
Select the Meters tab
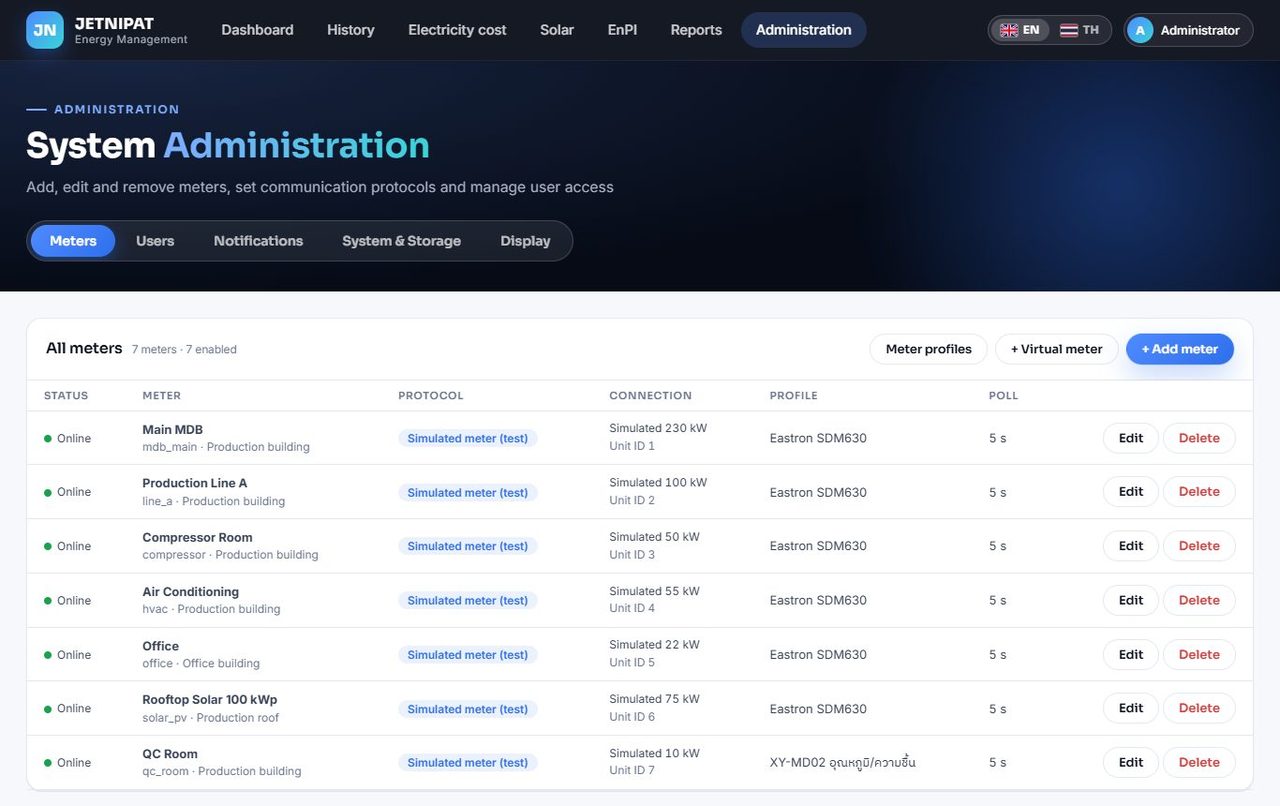pos(73,241)
